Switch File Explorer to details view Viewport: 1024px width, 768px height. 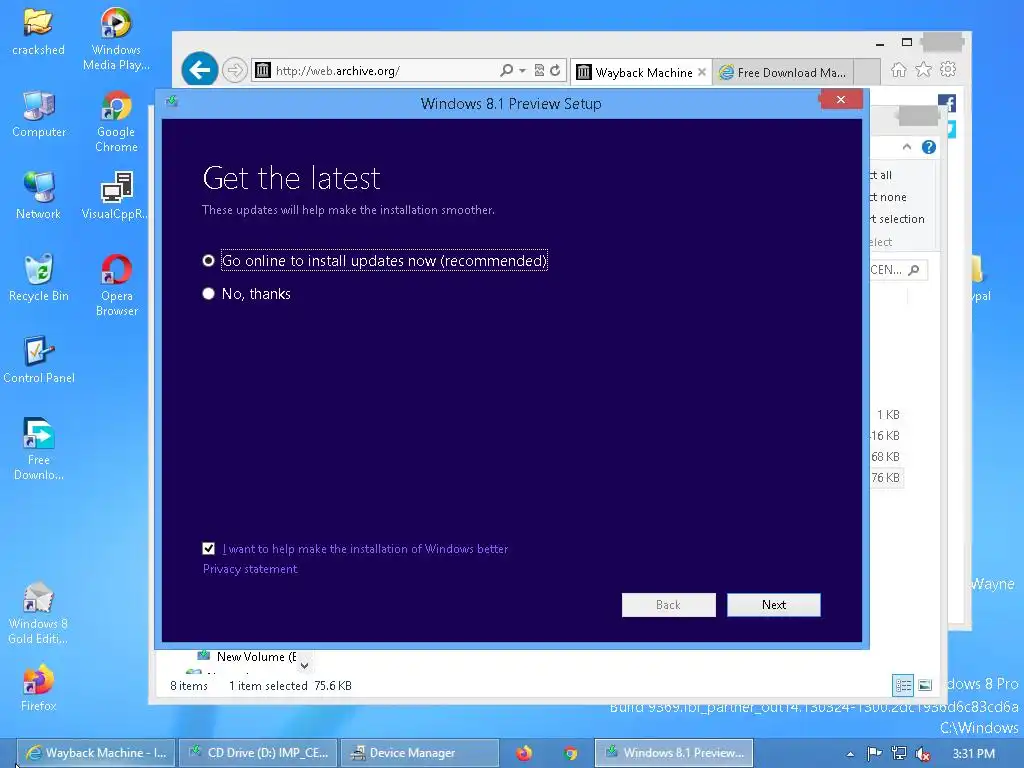904,685
